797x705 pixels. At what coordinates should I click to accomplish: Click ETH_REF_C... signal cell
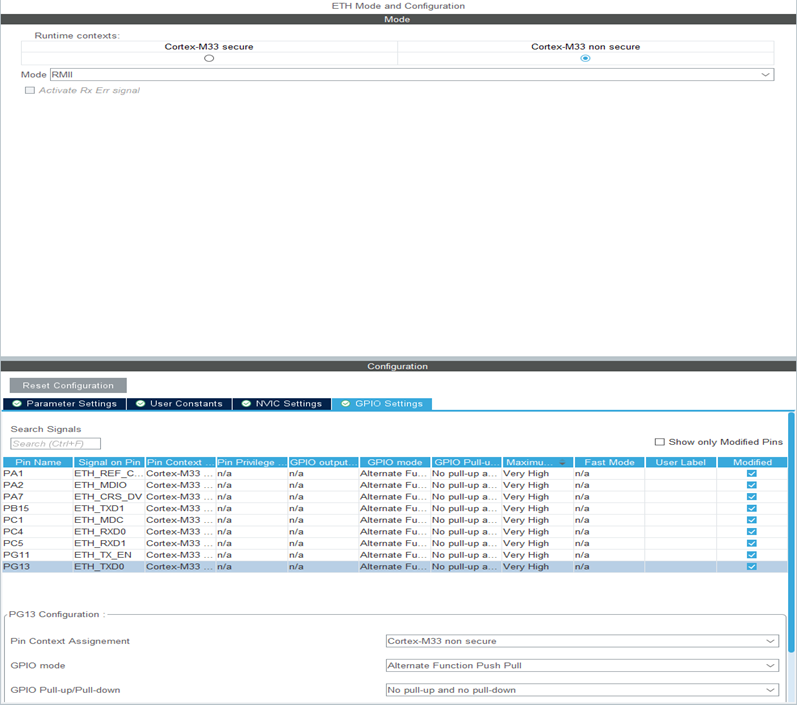click(109, 474)
